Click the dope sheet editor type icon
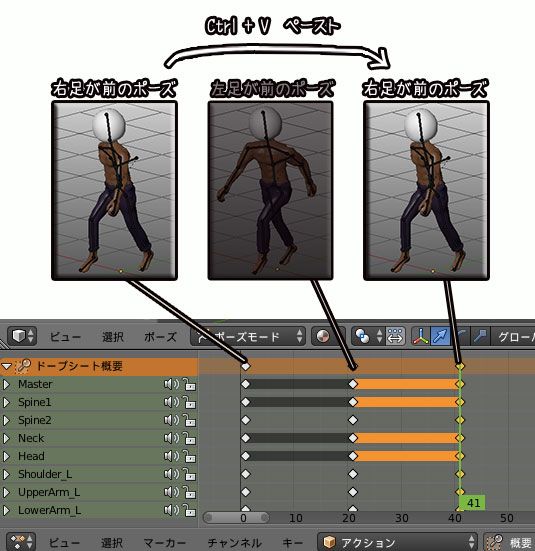 (x=21, y=542)
